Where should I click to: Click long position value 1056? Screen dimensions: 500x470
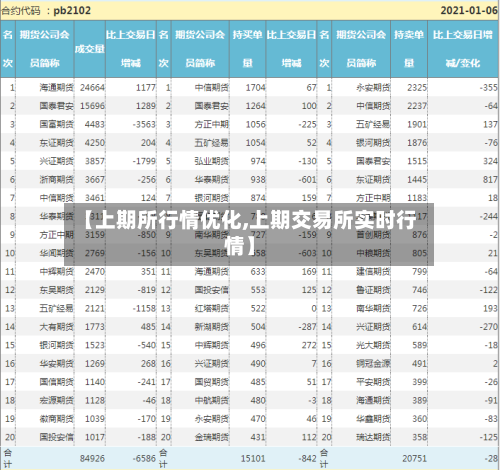pyautogui.click(x=256, y=124)
